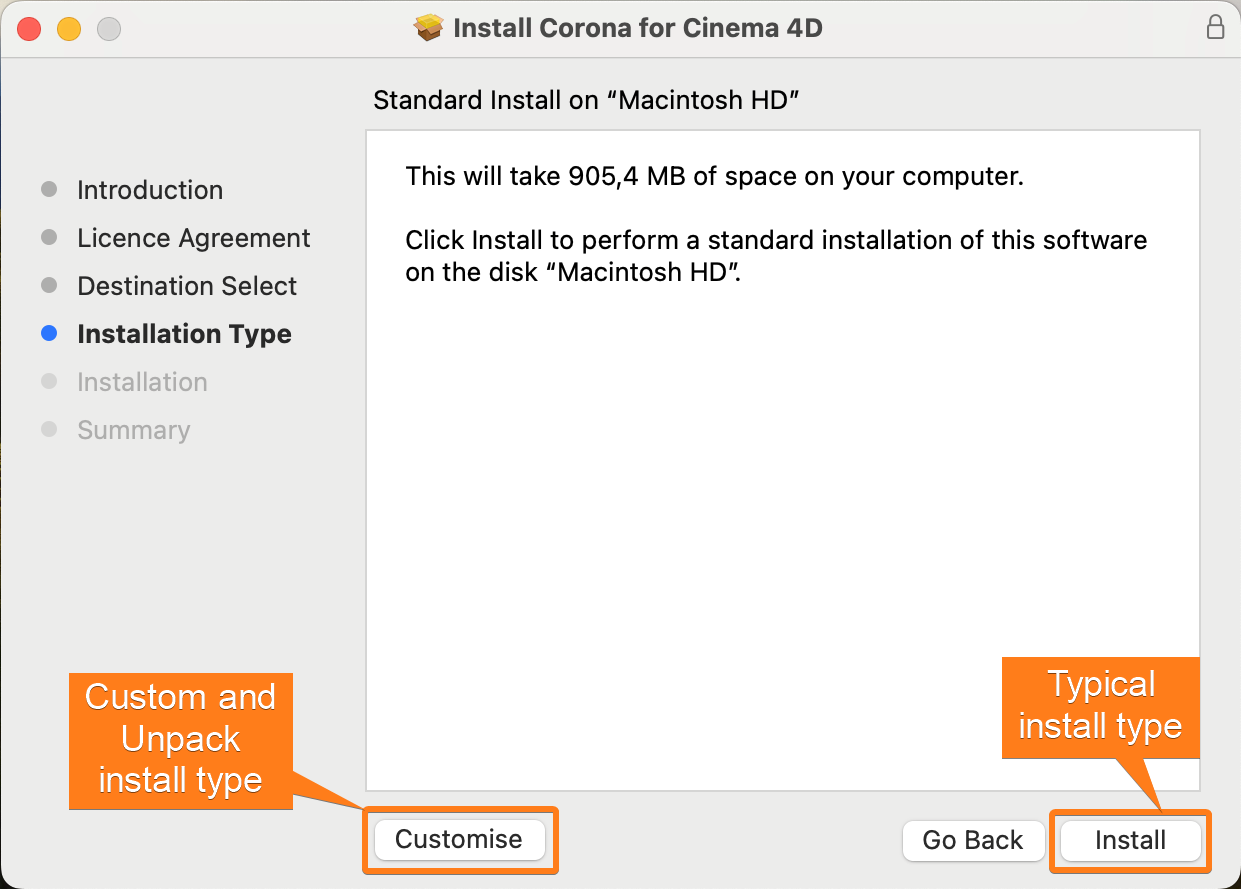Close the installer with red button
The width and height of the screenshot is (1241, 889).
coord(29,29)
